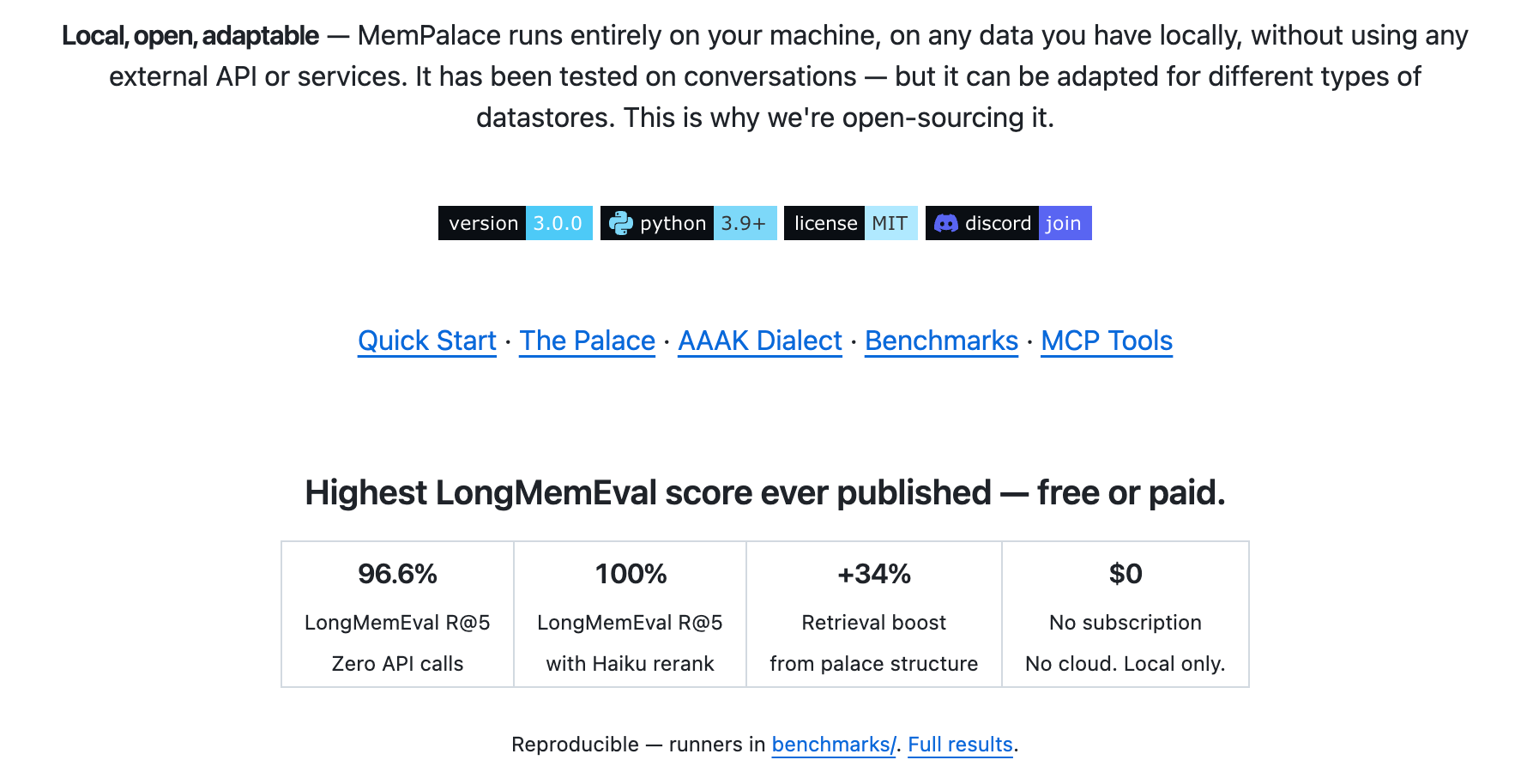Image resolution: width=1539 pixels, height=784 pixels.
Task: Open the Benchmarks navigation link
Action: pyautogui.click(x=941, y=341)
